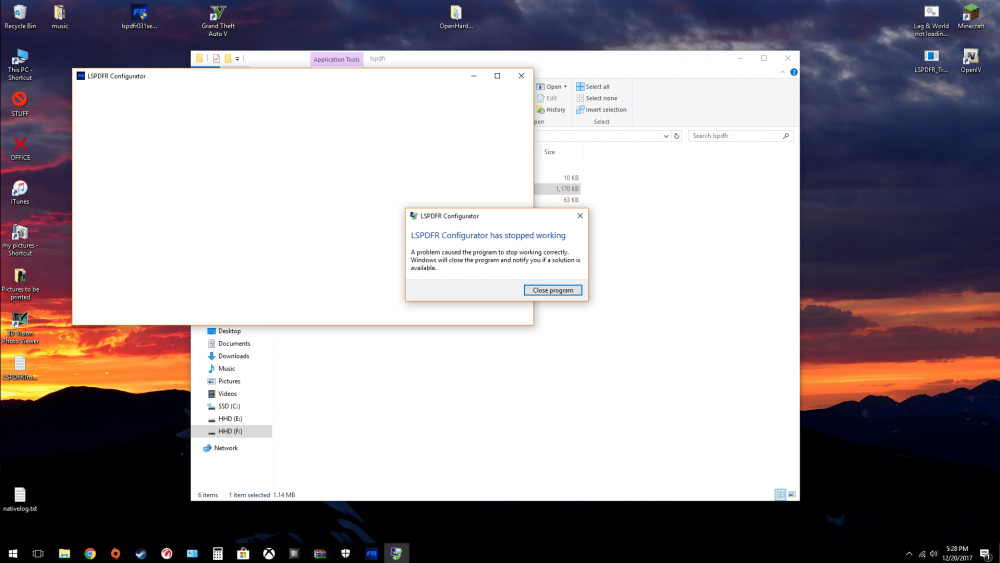The image size is (1000, 563).
Task: Select the lspdfr031se desktop icon
Action: pos(139,17)
